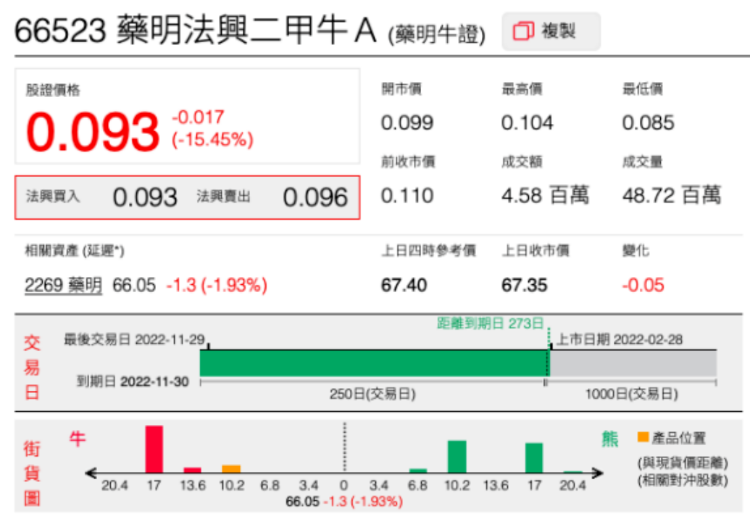Click the percentage change (-15.45%)

[x=212, y=140]
